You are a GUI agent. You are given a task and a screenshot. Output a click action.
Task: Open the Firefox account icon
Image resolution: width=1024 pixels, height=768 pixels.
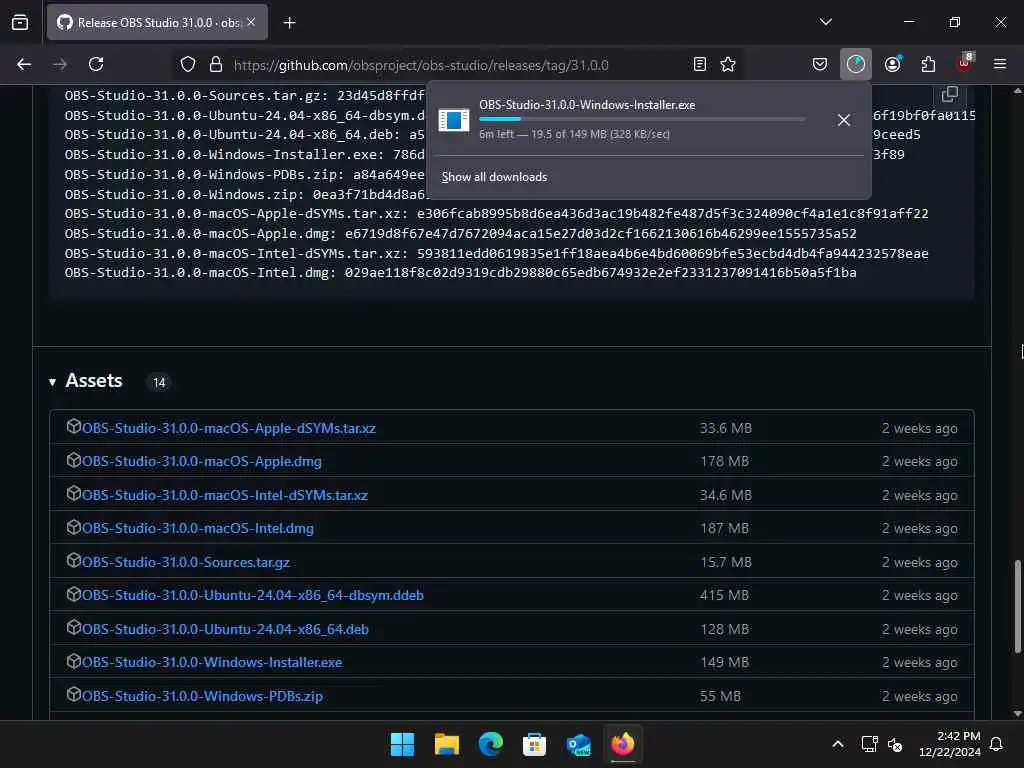pos(893,64)
